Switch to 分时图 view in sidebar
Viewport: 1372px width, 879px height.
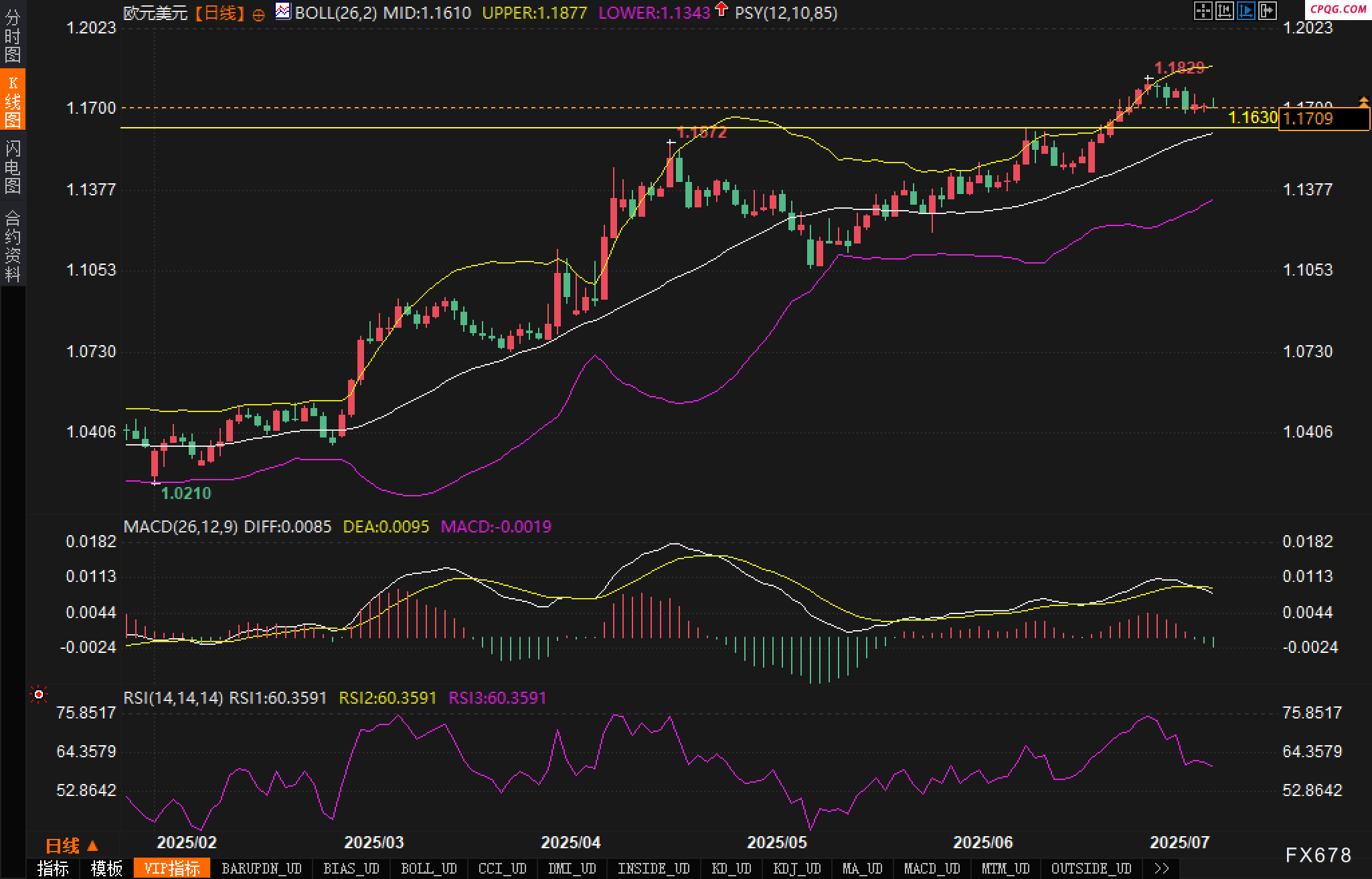(x=13, y=35)
